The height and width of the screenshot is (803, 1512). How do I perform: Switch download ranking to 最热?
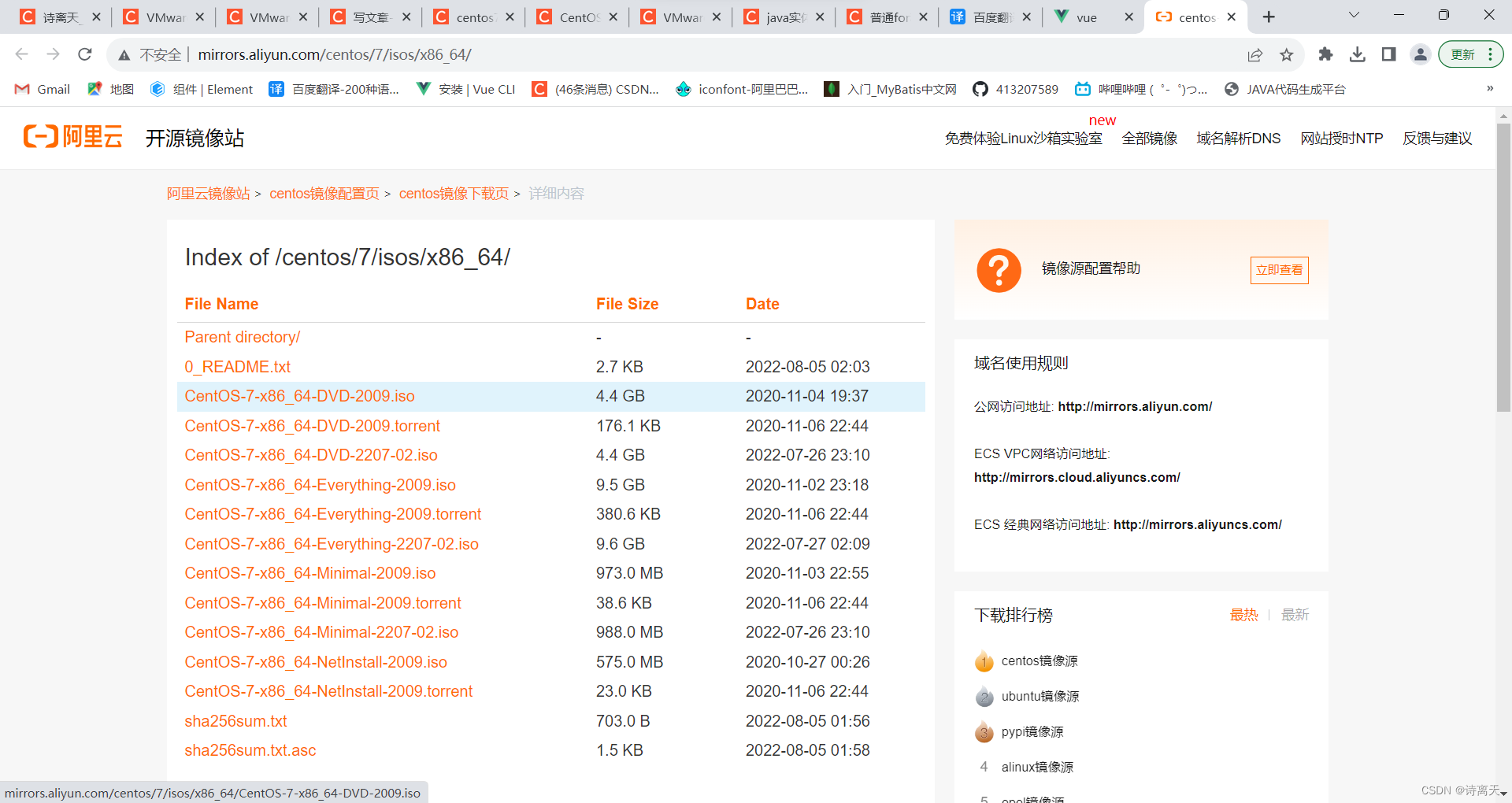click(1243, 615)
